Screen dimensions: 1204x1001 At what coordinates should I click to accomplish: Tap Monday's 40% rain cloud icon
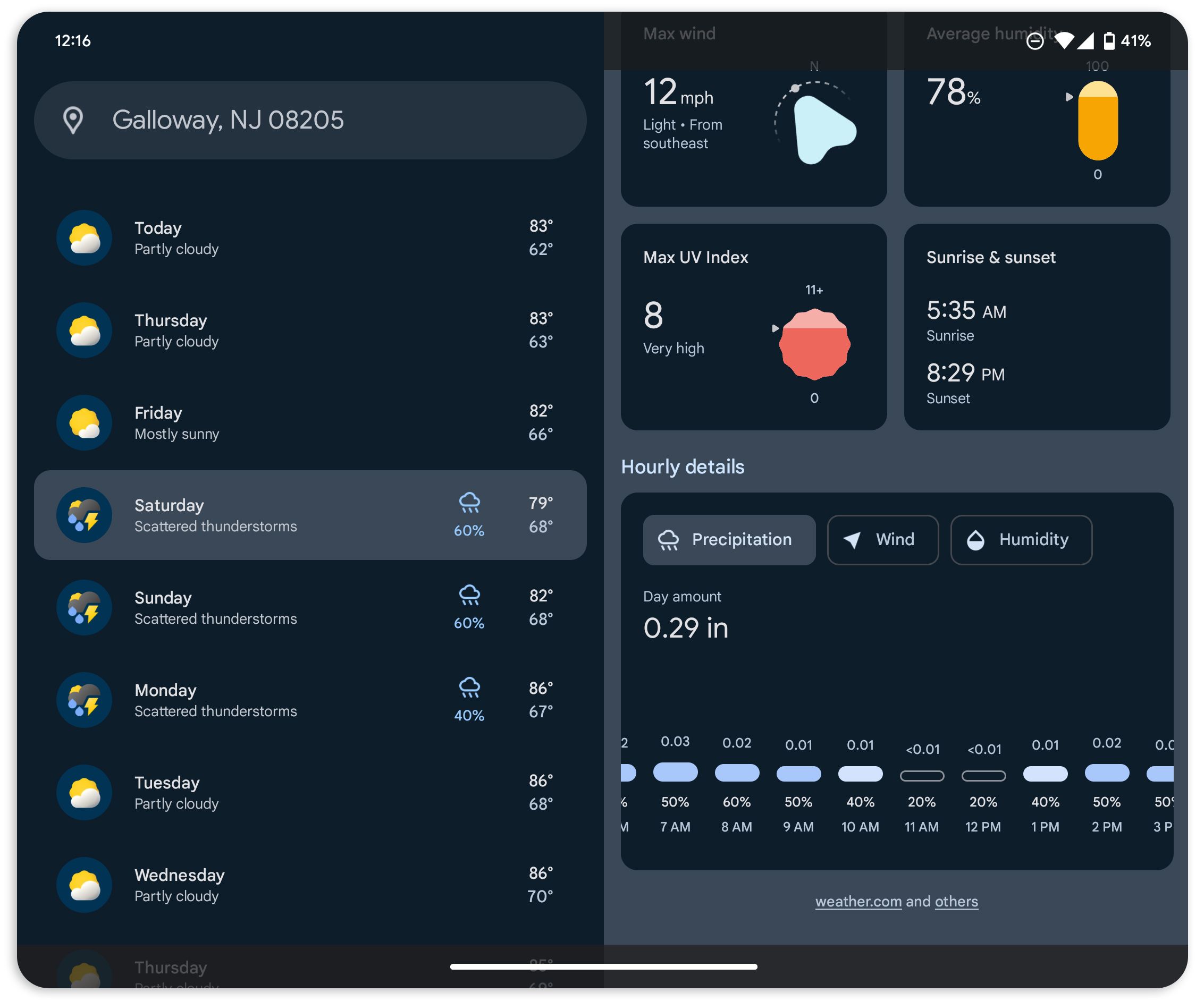[469, 688]
